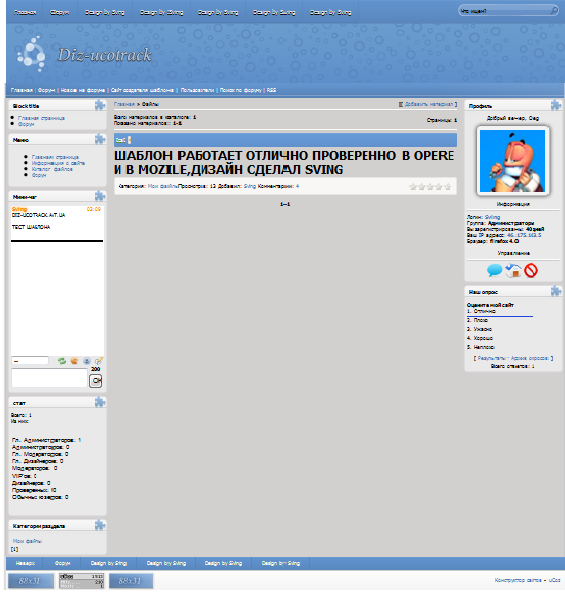Click the puzzle icon on Профиль block
The height and width of the screenshot is (595, 565).
point(556,105)
